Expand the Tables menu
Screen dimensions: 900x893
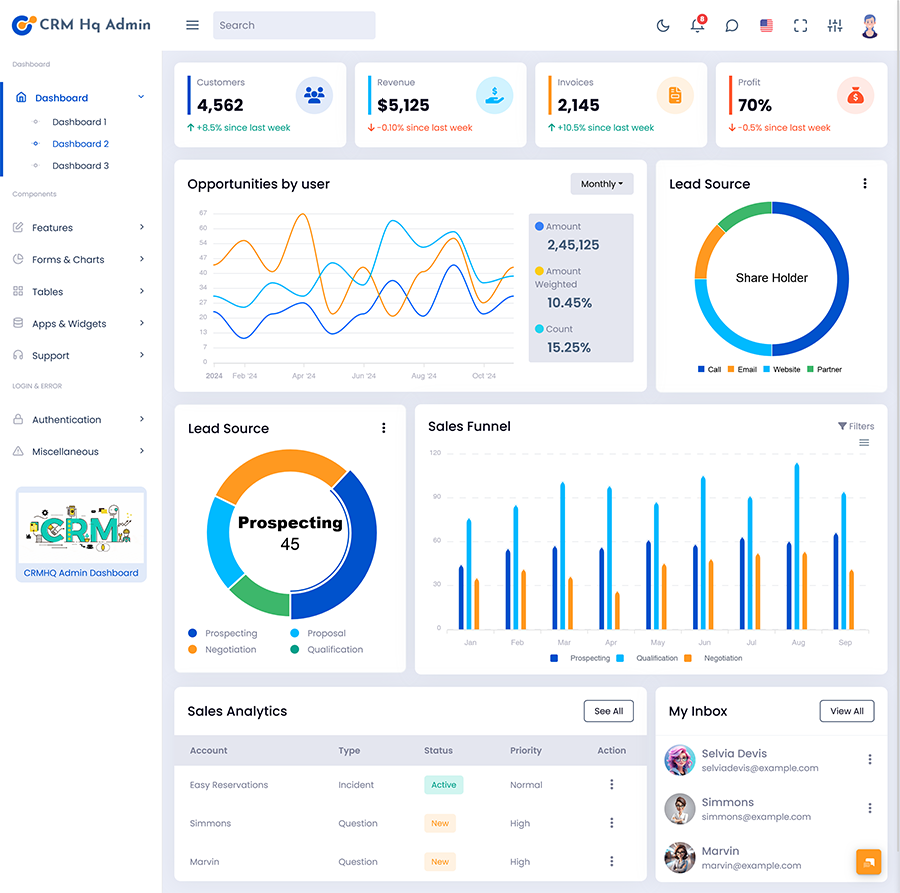(79, 292)
